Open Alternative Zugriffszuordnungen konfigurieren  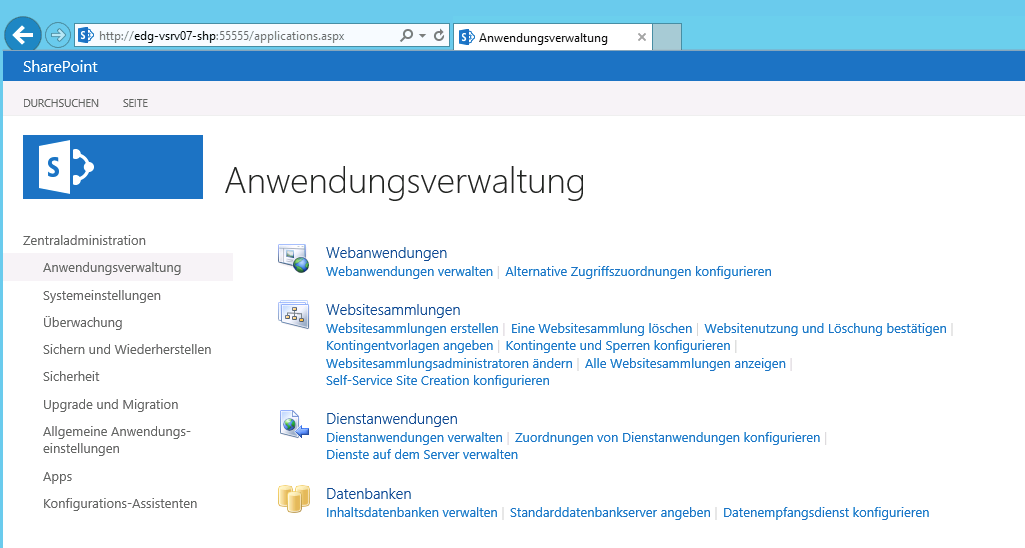coord(638,271)
